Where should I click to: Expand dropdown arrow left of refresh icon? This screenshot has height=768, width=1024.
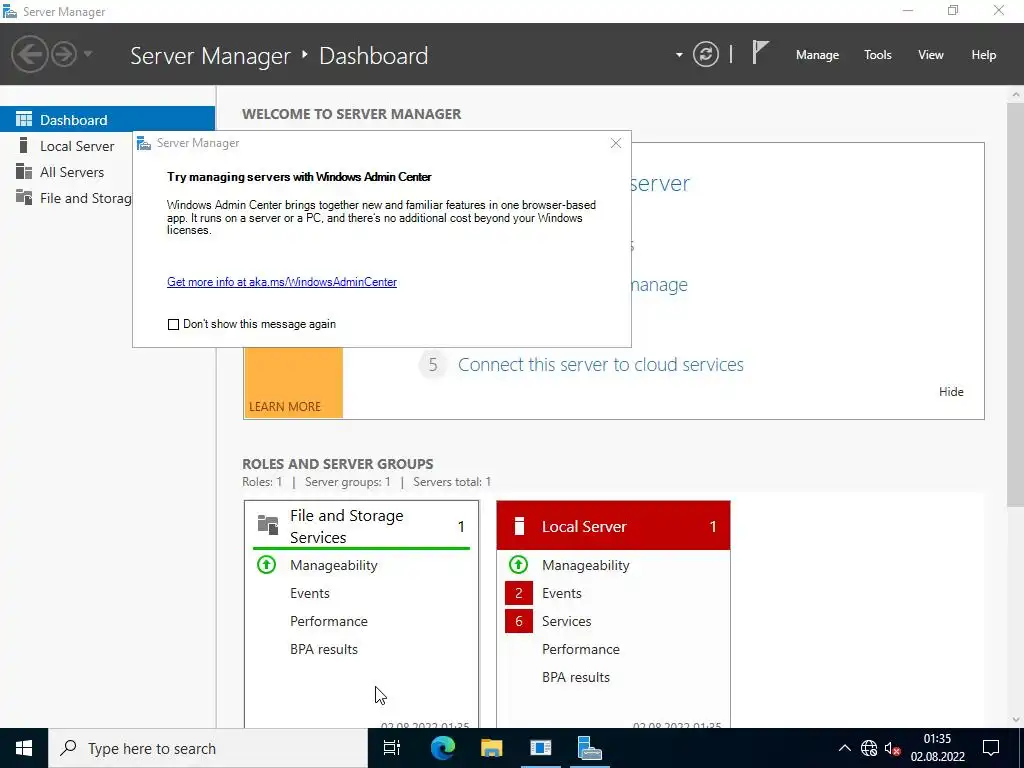[679, 55]
